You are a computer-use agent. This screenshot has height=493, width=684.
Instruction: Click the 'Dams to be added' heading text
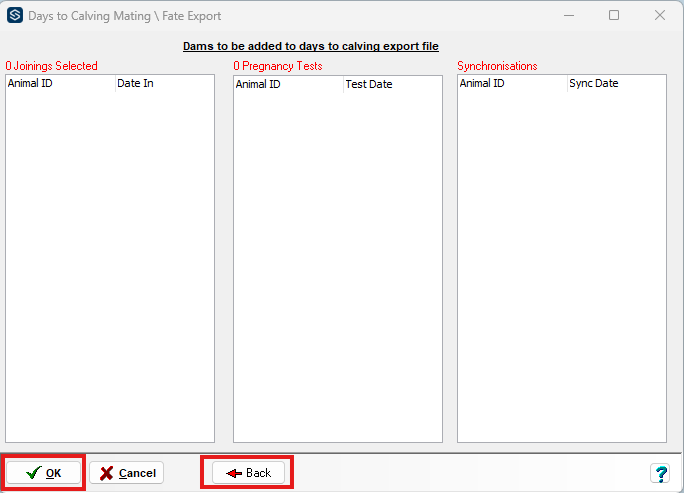(x=310, y=46)
